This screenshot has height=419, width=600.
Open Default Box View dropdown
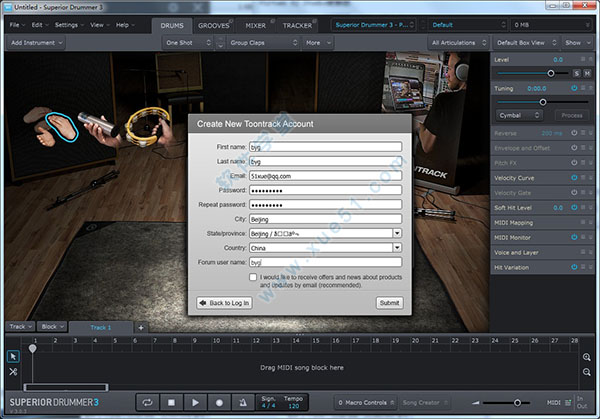point(527,43)
